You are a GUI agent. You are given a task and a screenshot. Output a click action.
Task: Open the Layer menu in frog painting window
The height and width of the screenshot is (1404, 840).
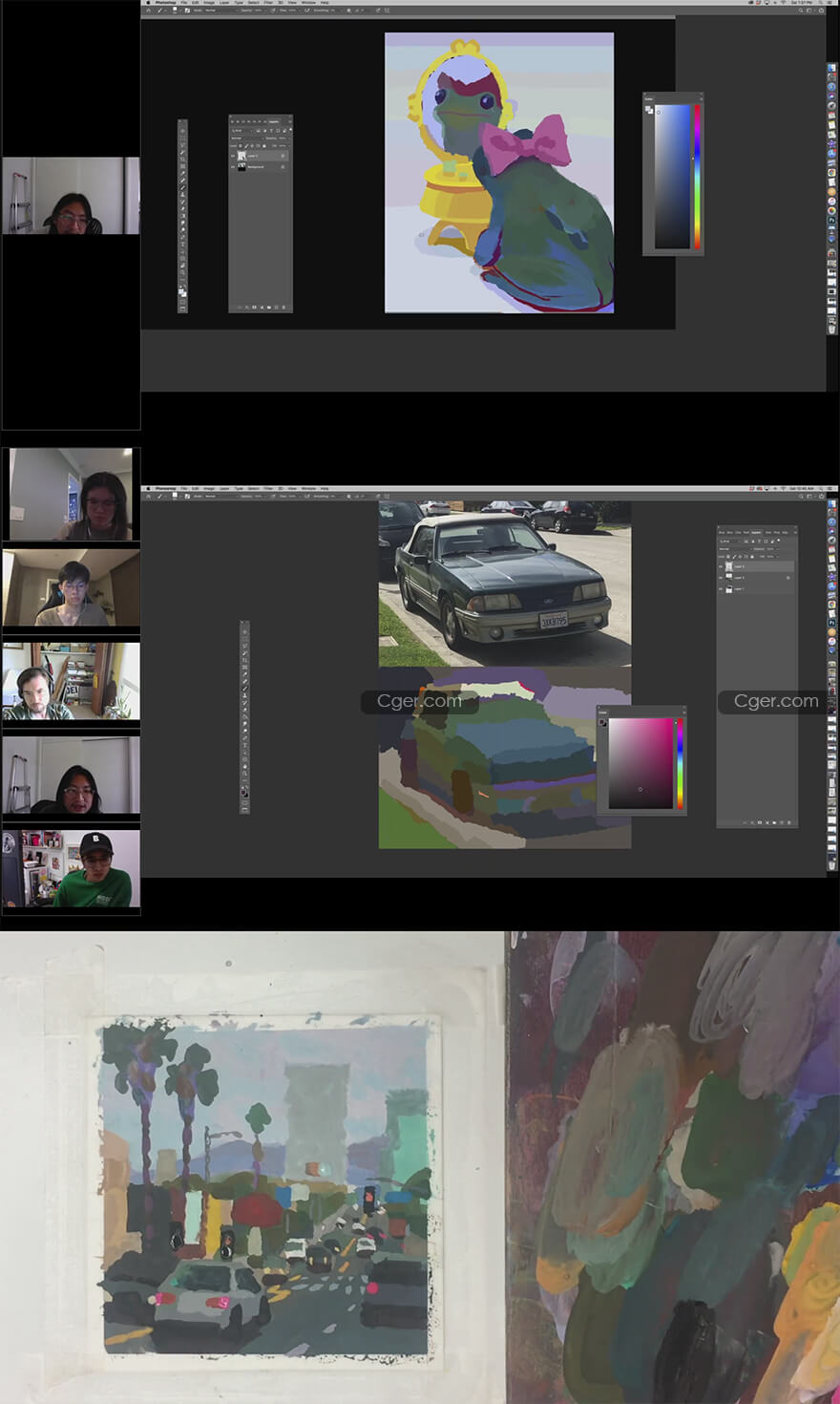tap(224, 3)
